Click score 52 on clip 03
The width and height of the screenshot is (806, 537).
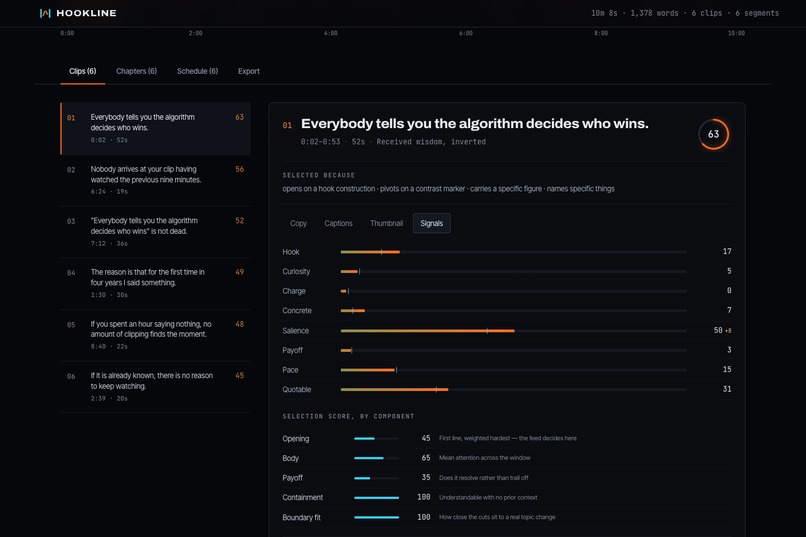(x=240, y=220)
